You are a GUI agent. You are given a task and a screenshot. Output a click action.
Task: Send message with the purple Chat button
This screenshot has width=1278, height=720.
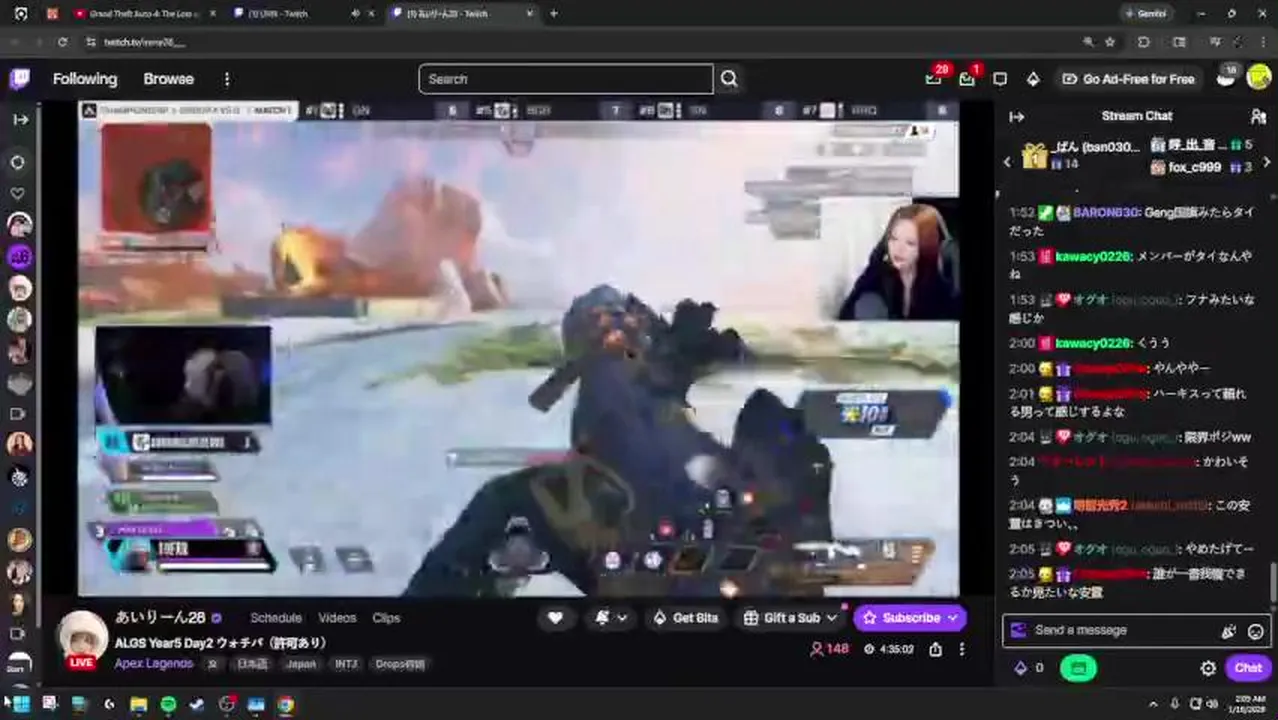click(x=1248, y=668)
